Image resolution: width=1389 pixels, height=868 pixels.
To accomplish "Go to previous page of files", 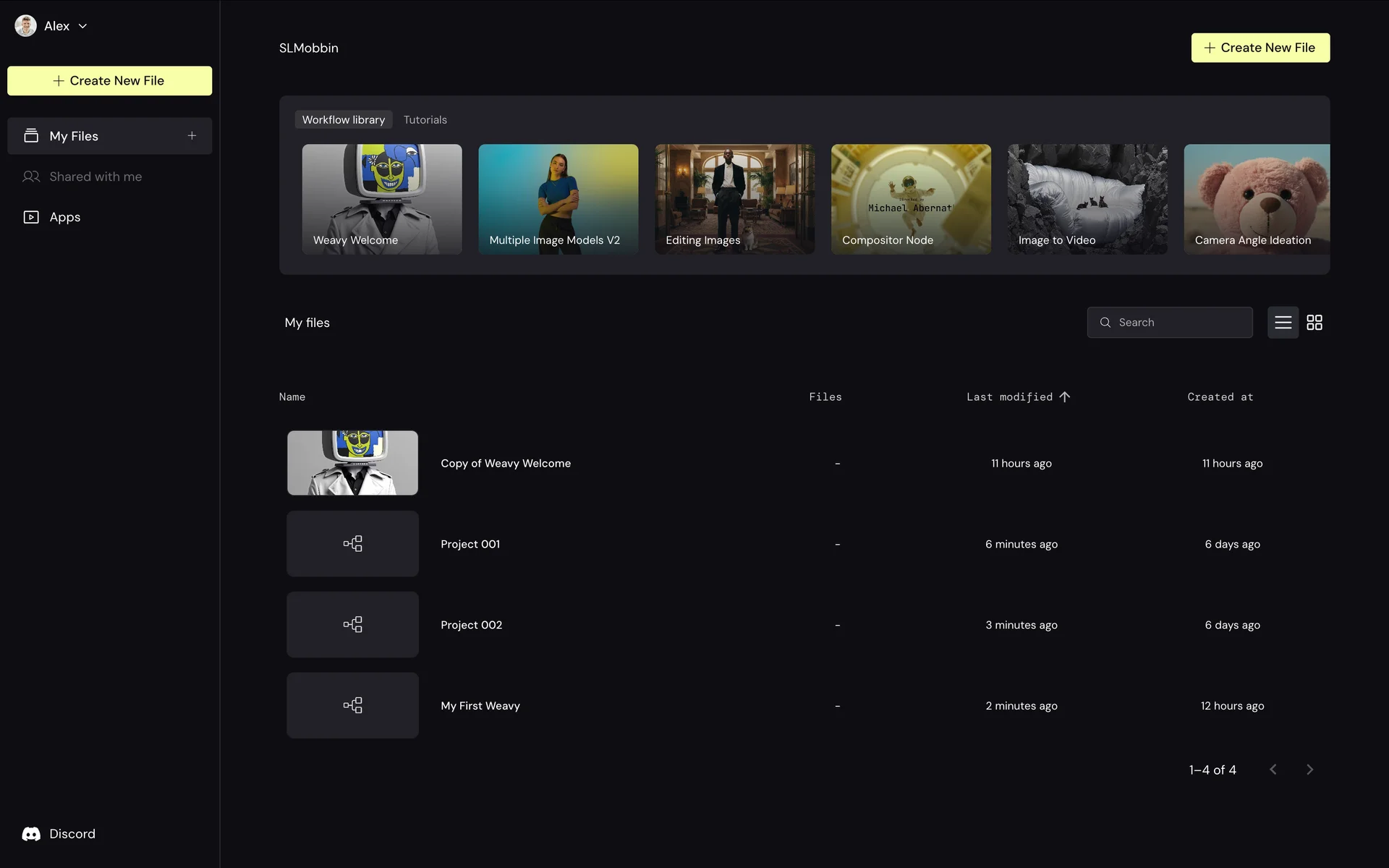I will (1273, 770).
